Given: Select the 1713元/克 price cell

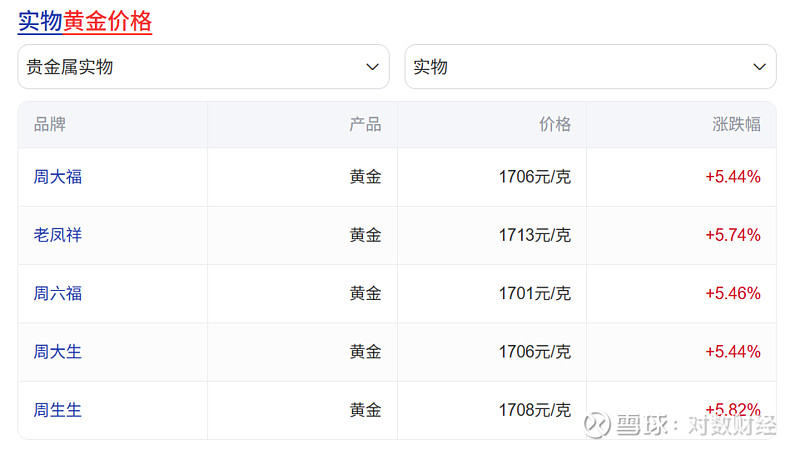Looking at the screenshot, I should tap(535, 235).
